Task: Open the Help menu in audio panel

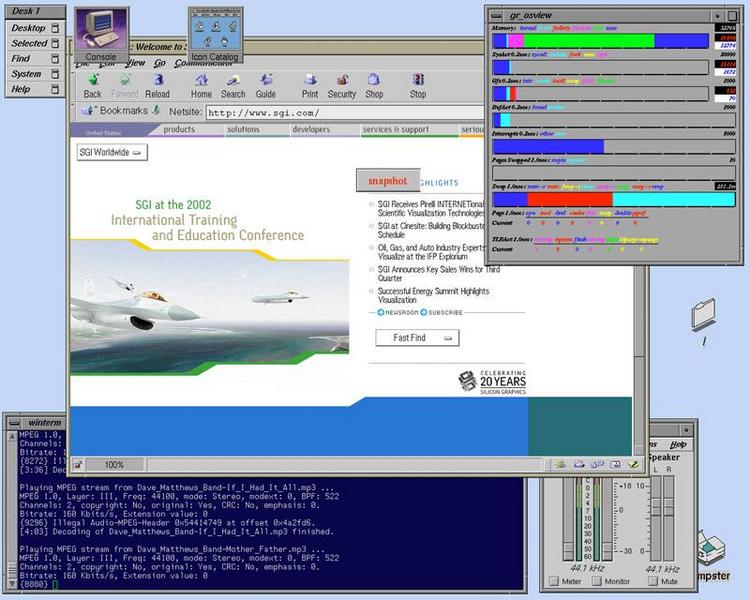Action: [x=678, y=444]
